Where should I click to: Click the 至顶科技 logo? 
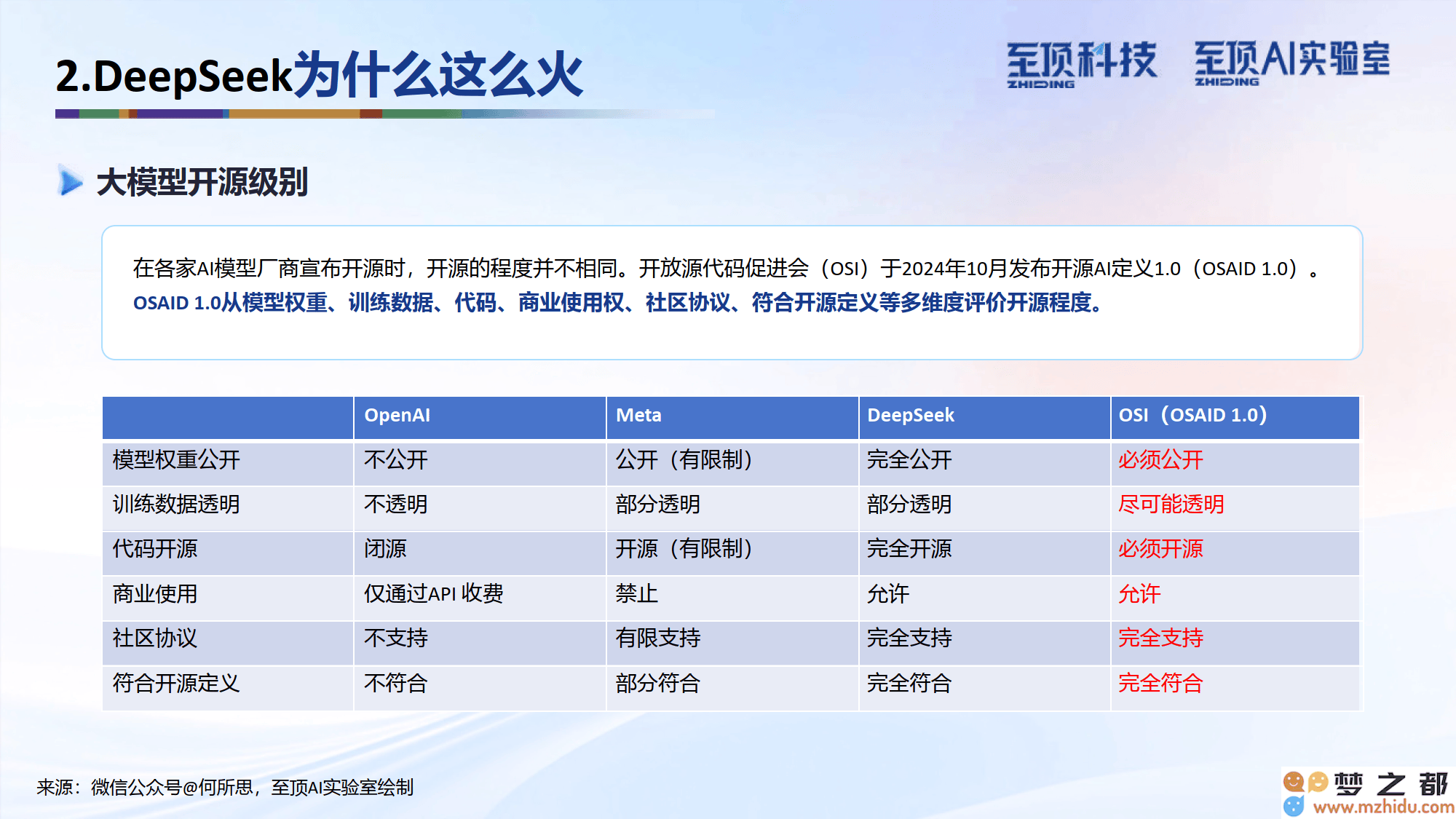(1081, 64)
